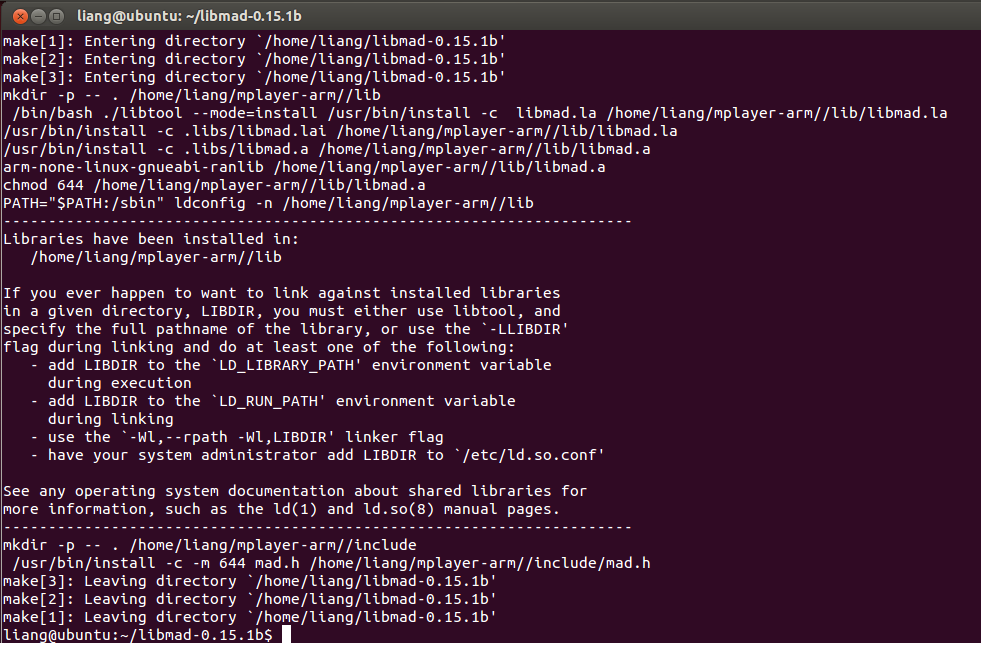
Task: Maximize the terminal window
Action: [56, 16]
